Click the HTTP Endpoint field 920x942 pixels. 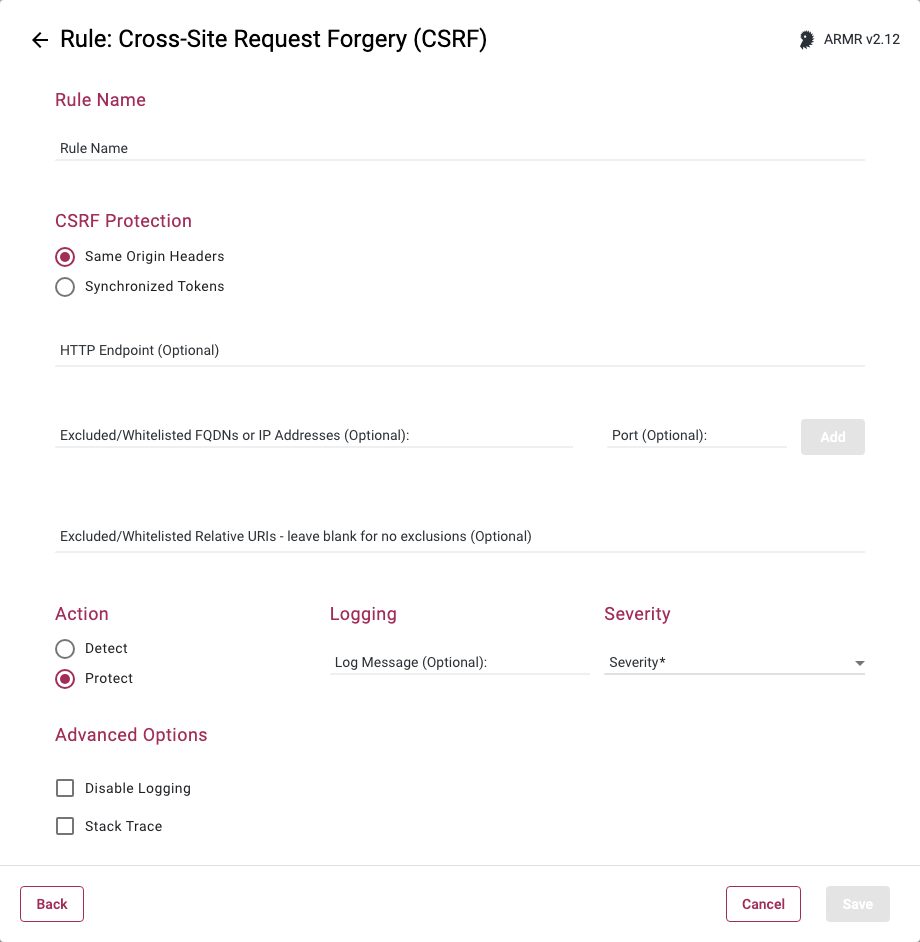(460, 351)
